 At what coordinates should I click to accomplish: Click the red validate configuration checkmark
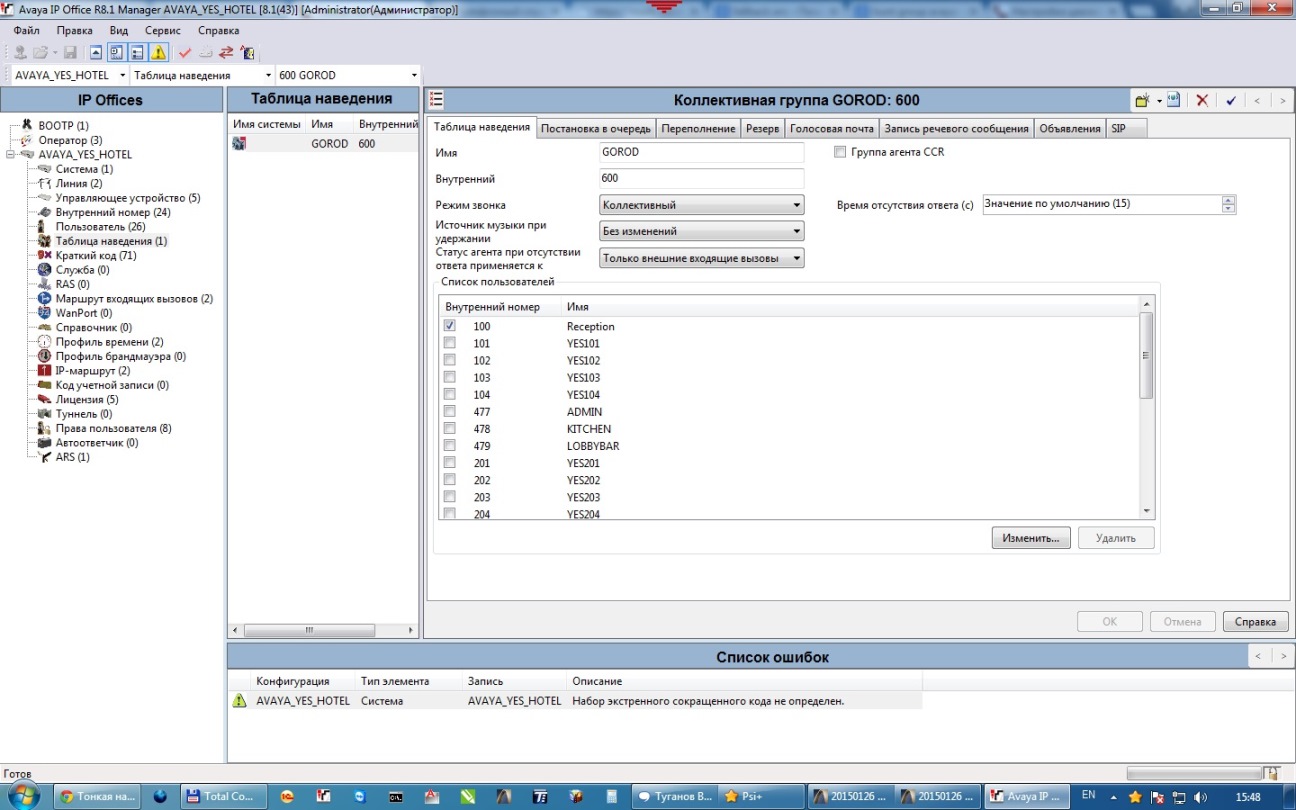click(x=185, y=52)
